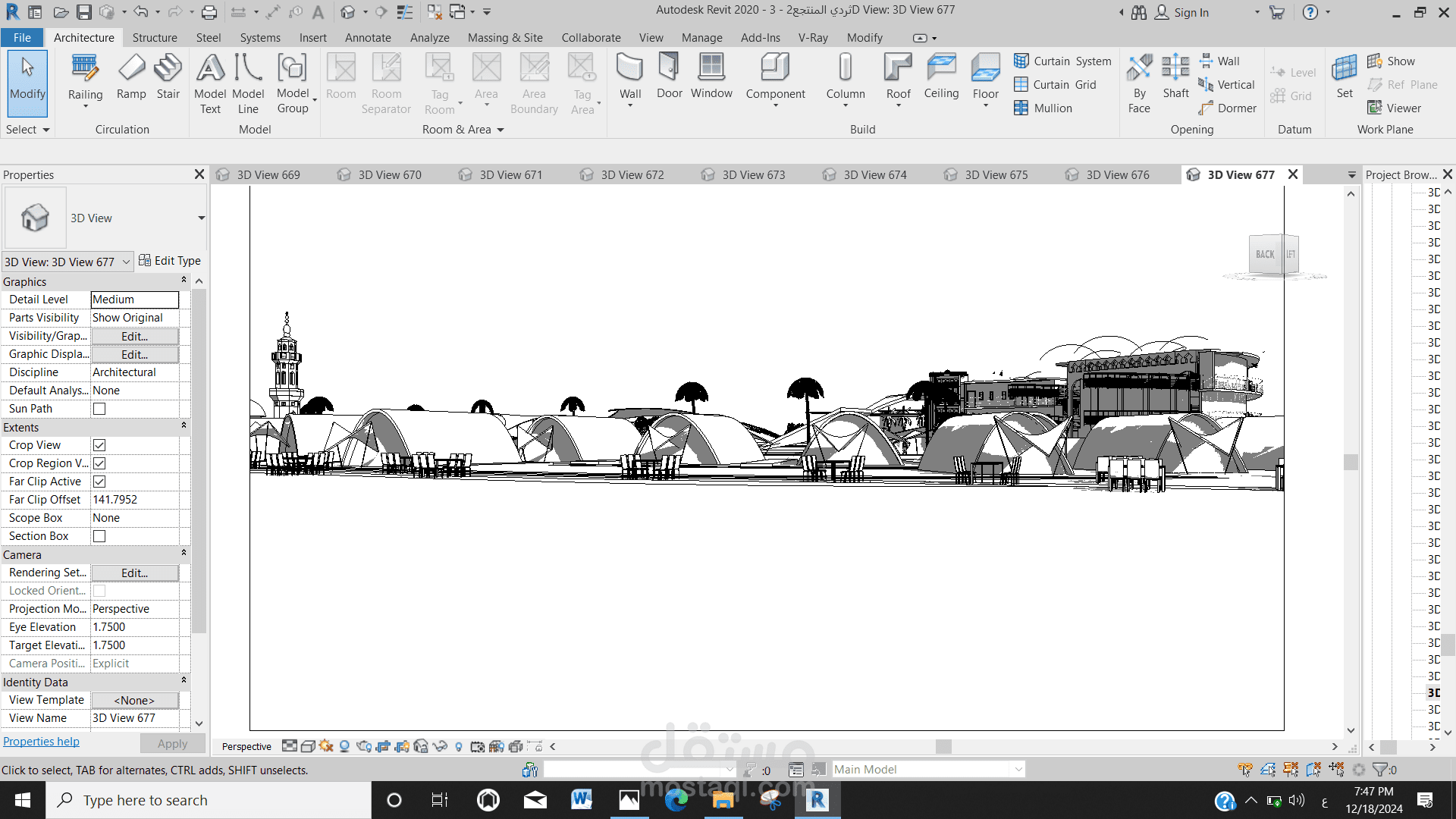Select the Floor tool
1456x819 pixels.
click(985, 76)
